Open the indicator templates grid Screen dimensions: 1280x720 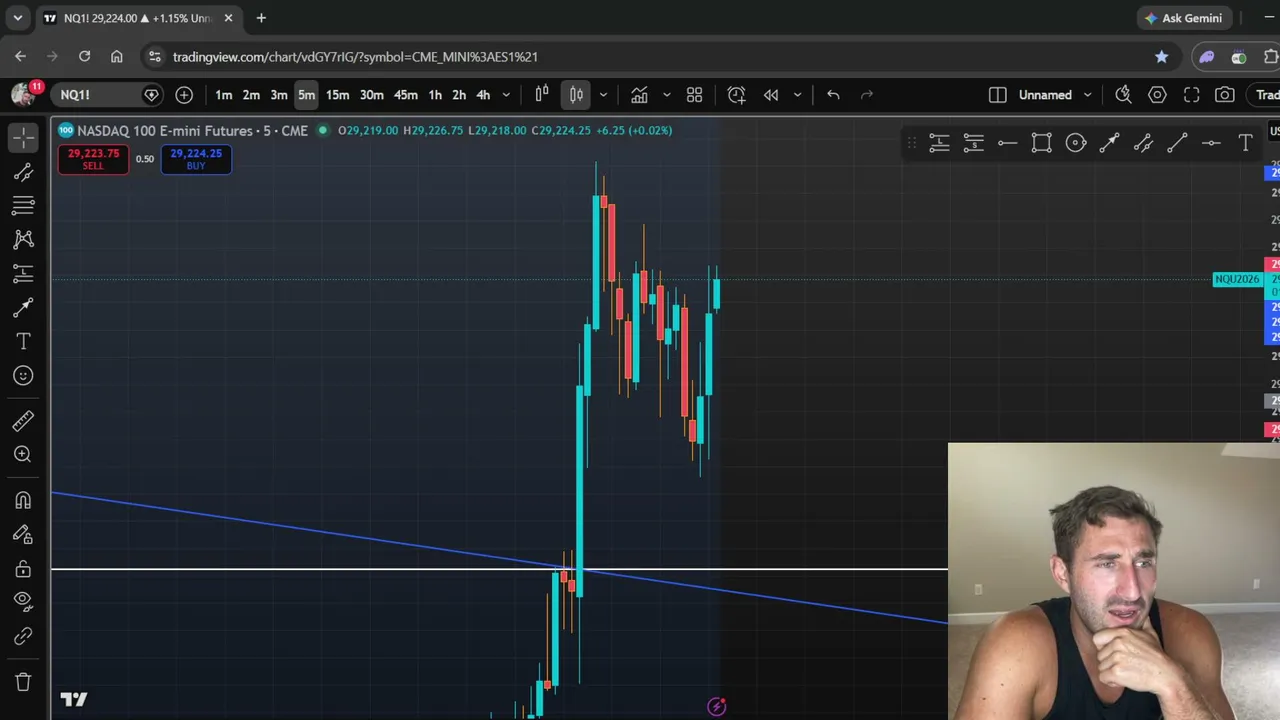(x=694, y=95)
